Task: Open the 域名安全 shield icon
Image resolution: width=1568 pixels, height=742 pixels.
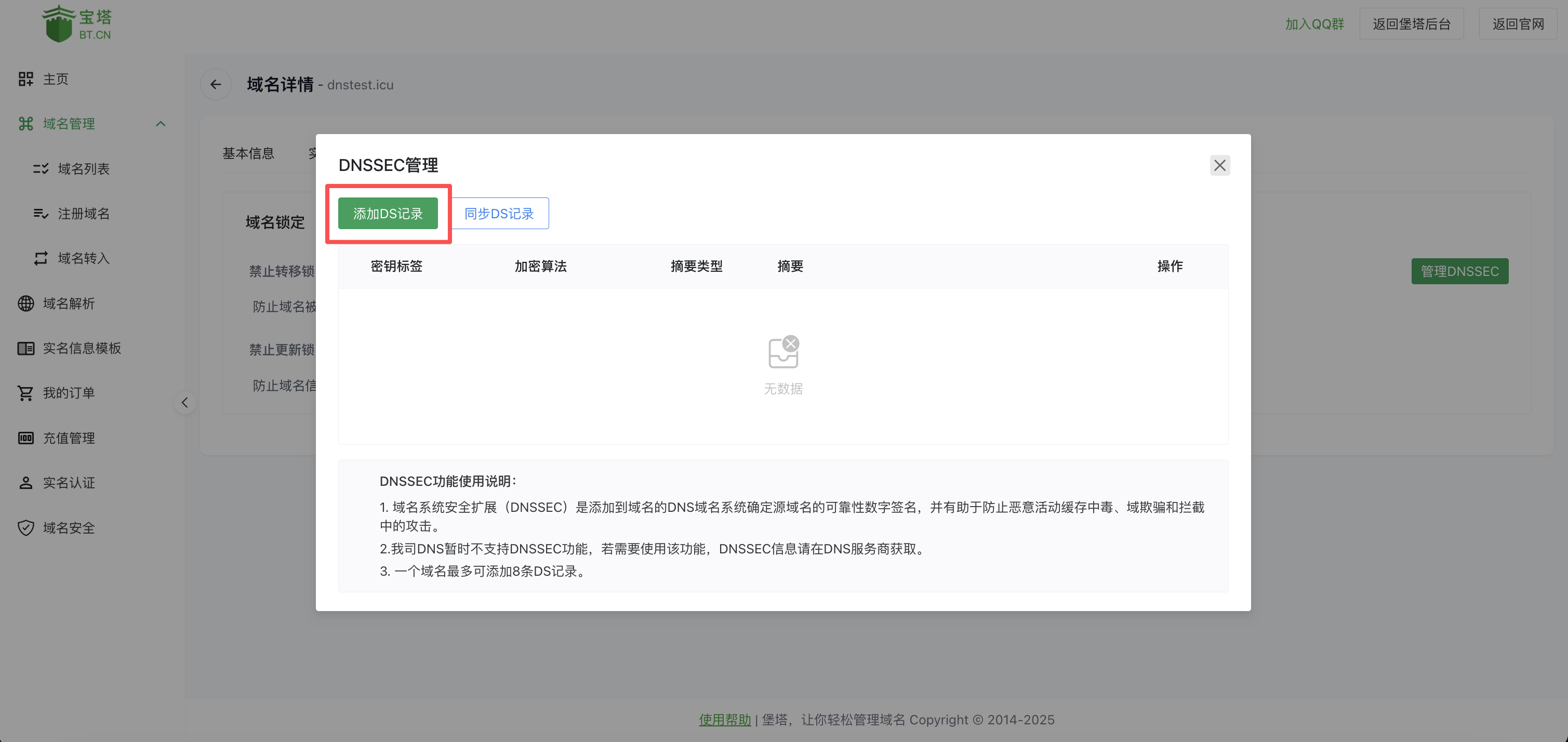Action: [26, 528]
